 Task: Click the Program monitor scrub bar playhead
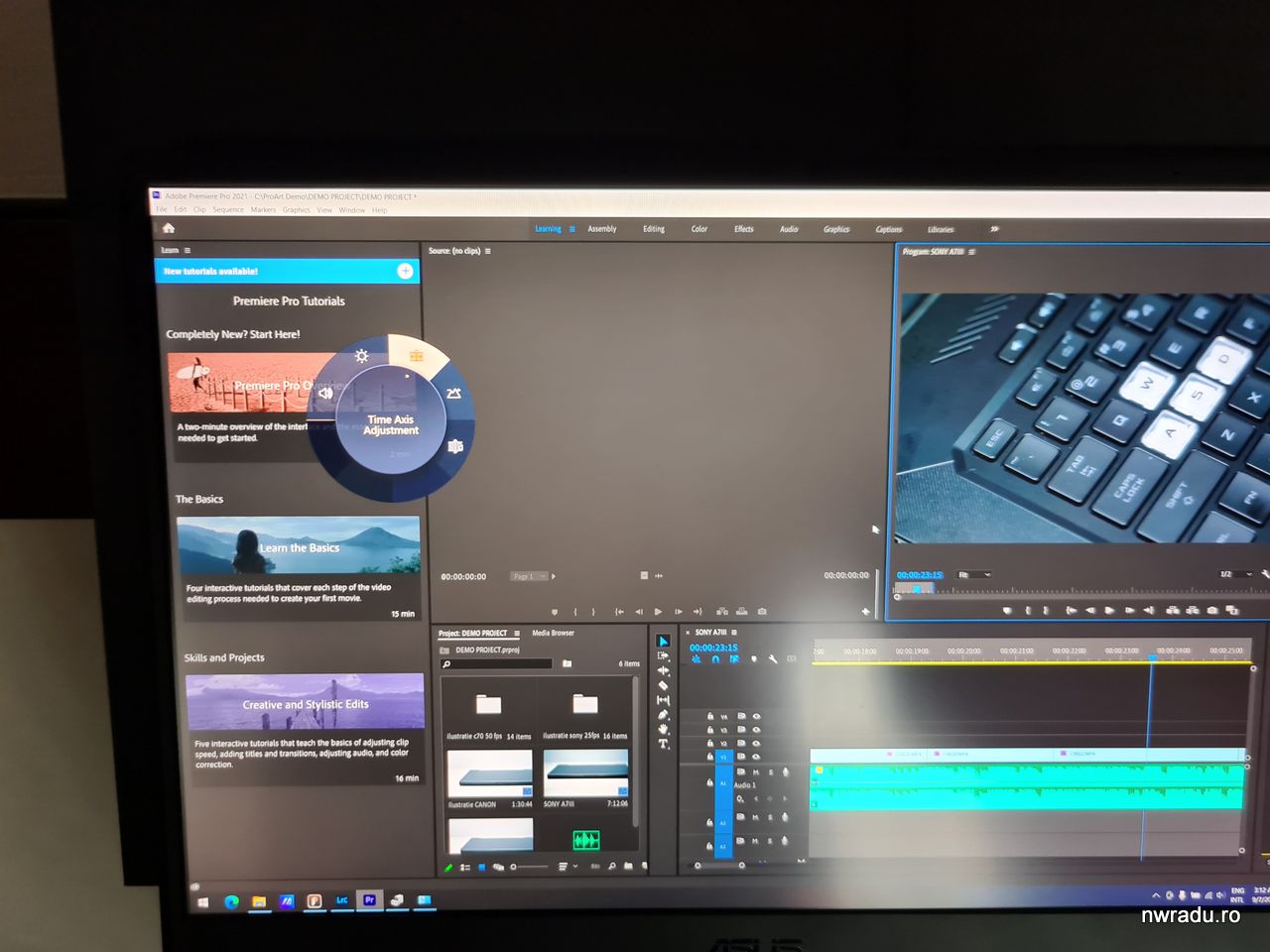click(x=917, y=589)
